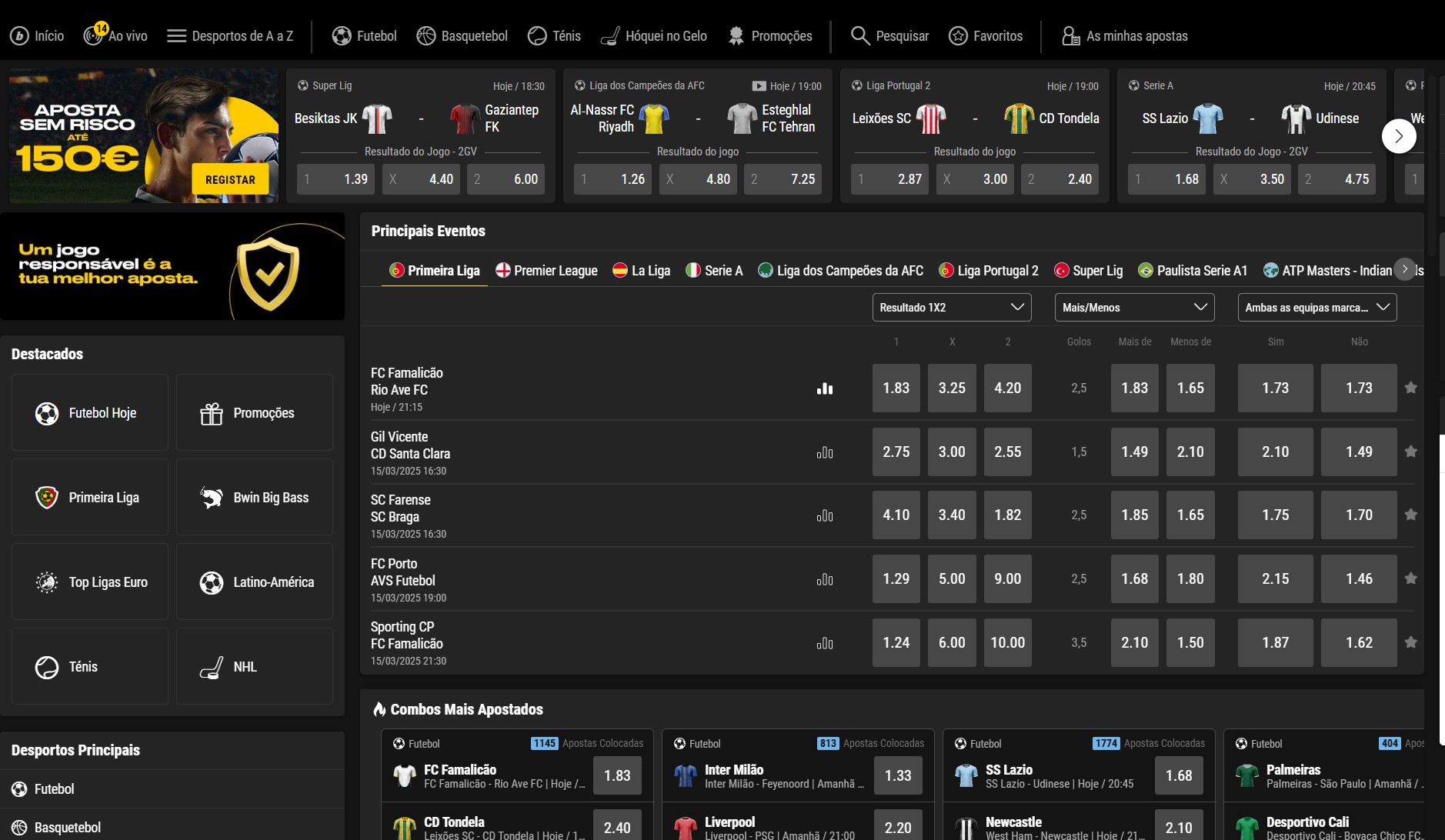Open Basquetebol under Desportos Principais
Viewport: 1445px width, 840px height.
(172, 827)
